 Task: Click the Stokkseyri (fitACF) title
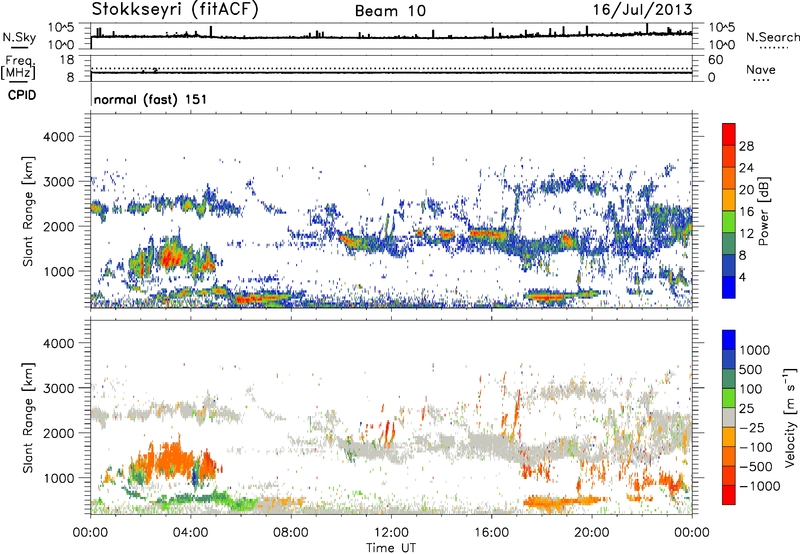[x=175, y=10]
